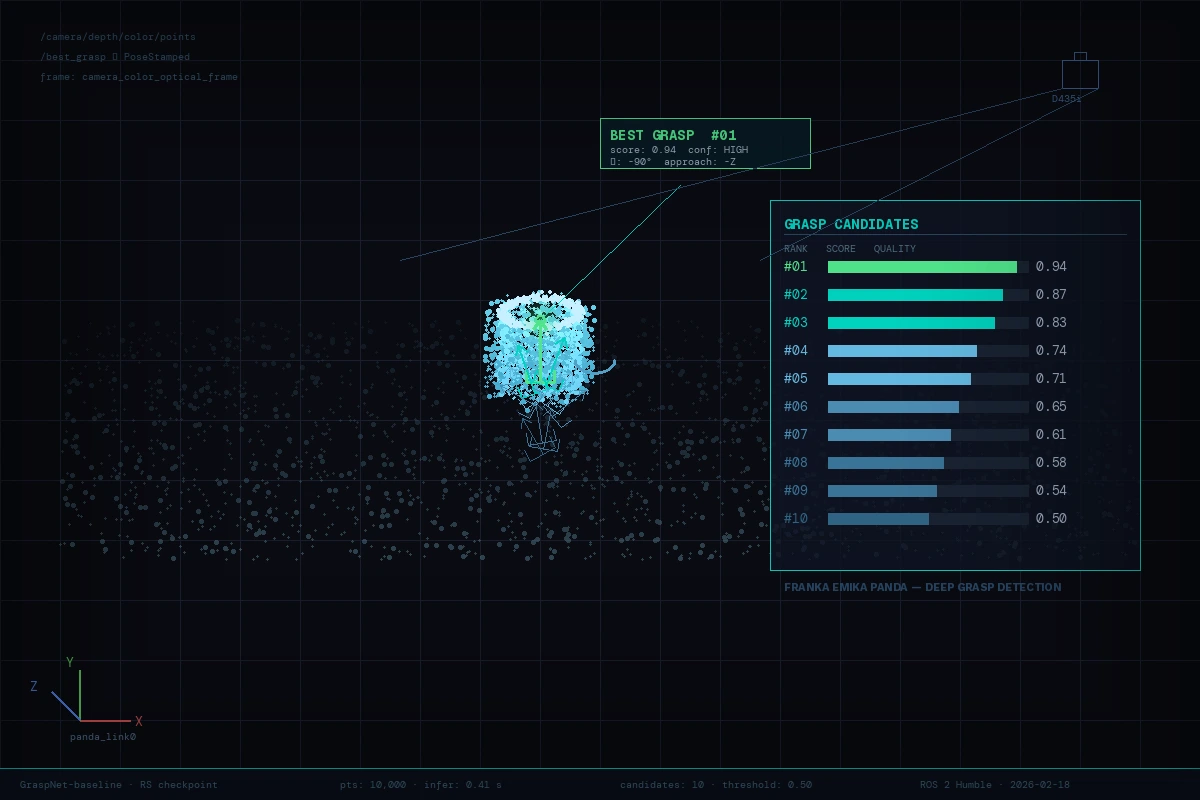This screenshot has width=1200, height=800.
Task: Click the panda_link0 frame label
Action: 102,737
